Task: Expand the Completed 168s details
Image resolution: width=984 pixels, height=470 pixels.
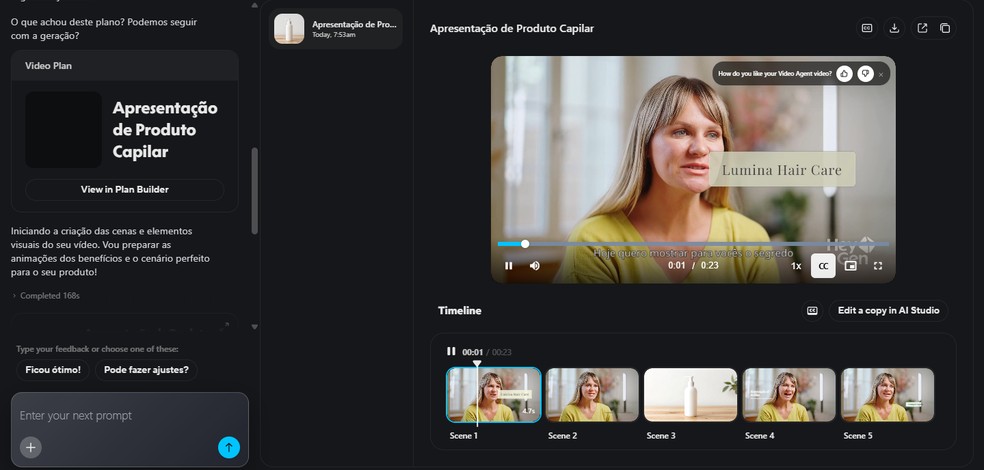Action: click(46, 296)
